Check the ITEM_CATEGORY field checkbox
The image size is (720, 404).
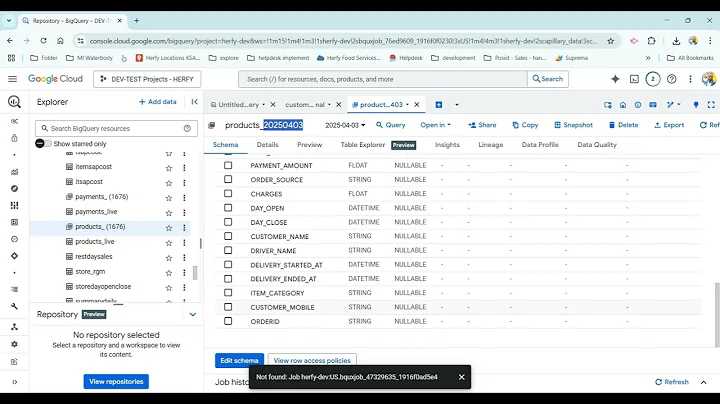(228, 293)
